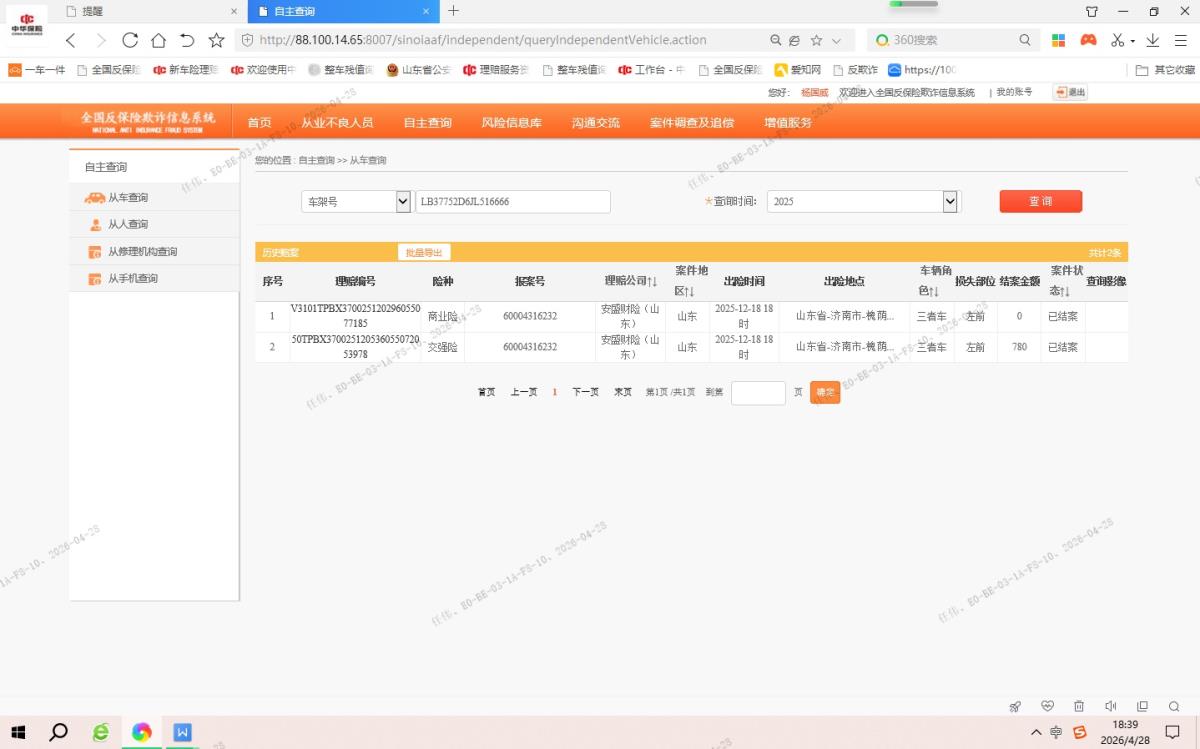This screenshot has width=1200, height=749.
Task: Click the window-split icon in status bar
Action: tap(1143, 706)
